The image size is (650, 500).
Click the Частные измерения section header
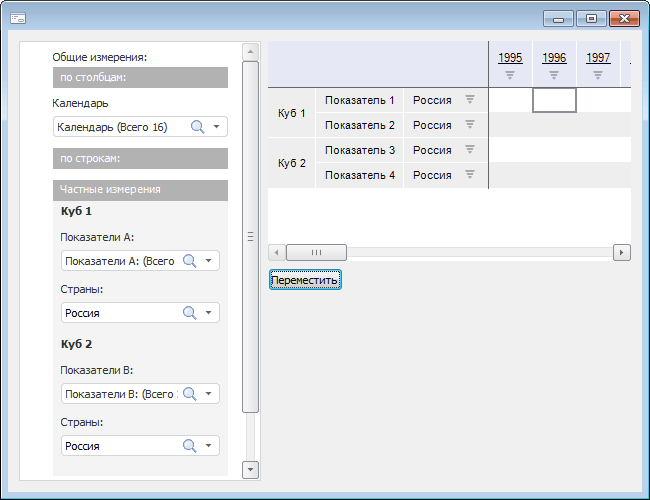[x=140, y=190]
